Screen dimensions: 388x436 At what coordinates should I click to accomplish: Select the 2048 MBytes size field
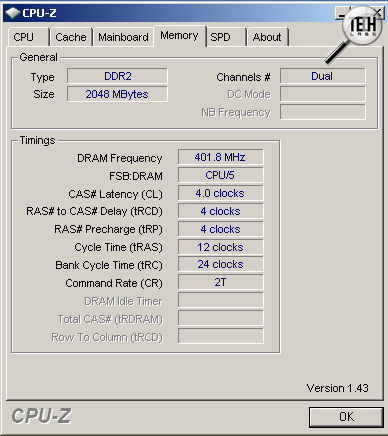[117, 94]
